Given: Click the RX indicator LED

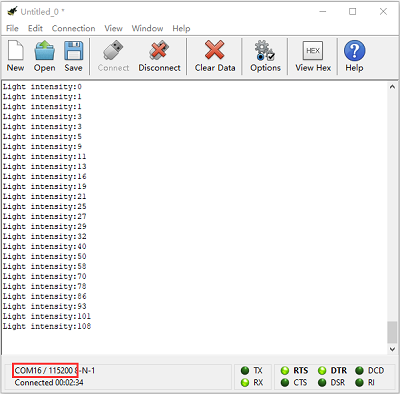Looking at the screenshot, I should [245, 382].
